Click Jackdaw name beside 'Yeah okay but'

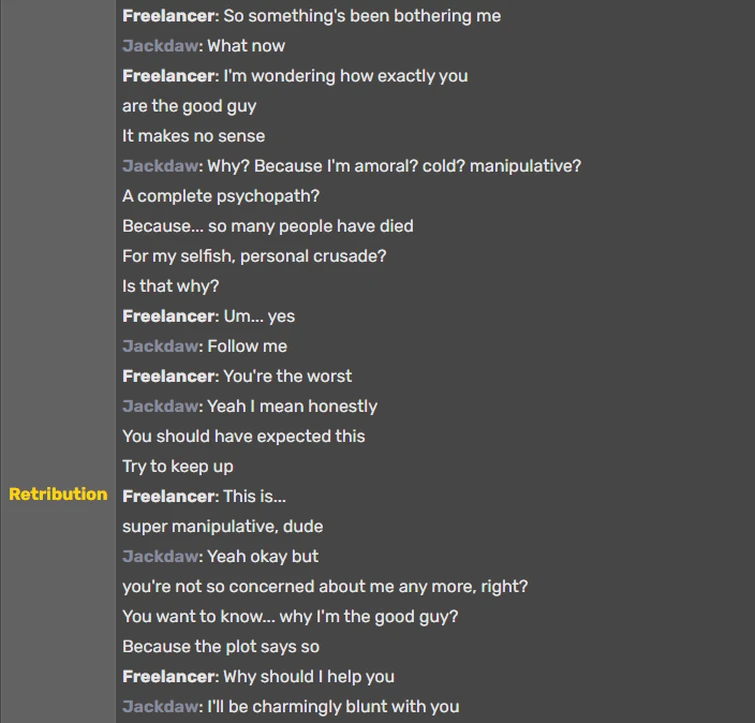160,556
